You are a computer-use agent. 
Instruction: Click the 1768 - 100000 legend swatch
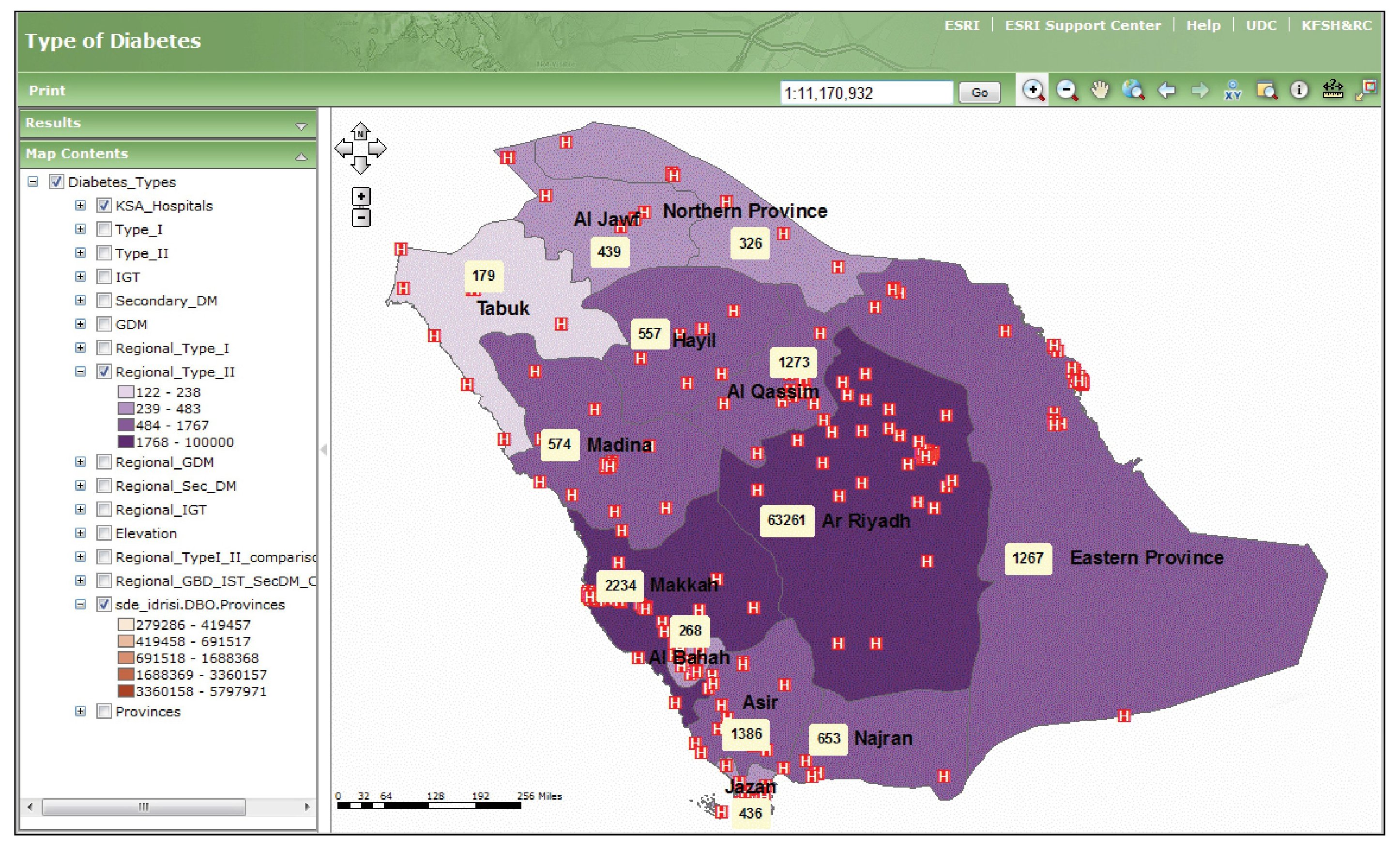pyautogui.click(x=125, y=442)
